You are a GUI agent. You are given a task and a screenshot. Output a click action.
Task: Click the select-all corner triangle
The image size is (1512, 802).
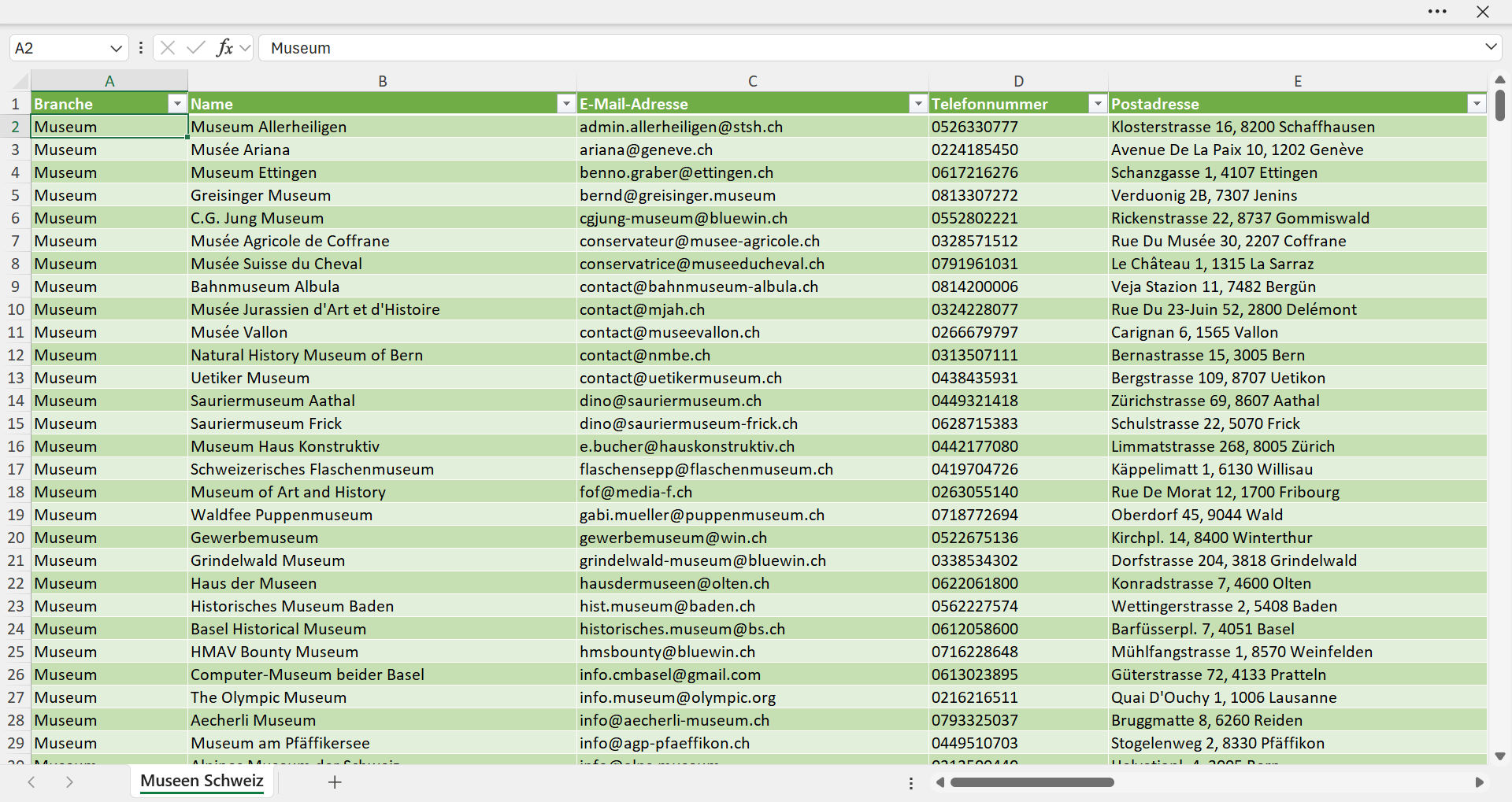pos(19,80)
